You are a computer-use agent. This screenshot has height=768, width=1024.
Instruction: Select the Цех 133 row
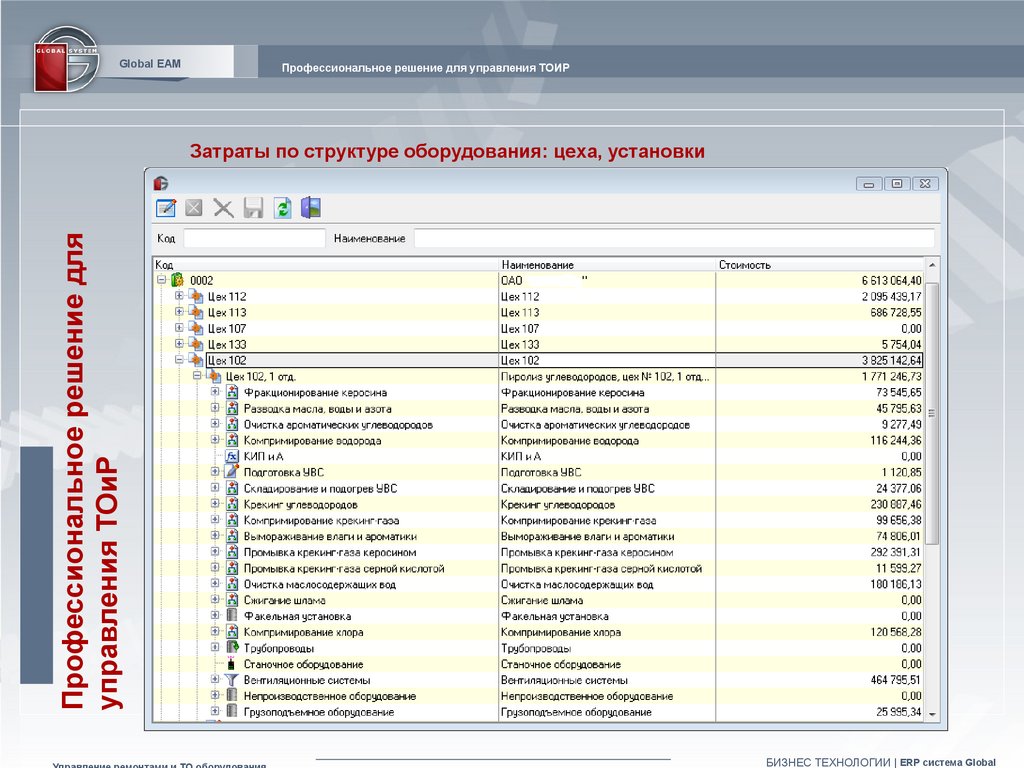coord(228,344)
